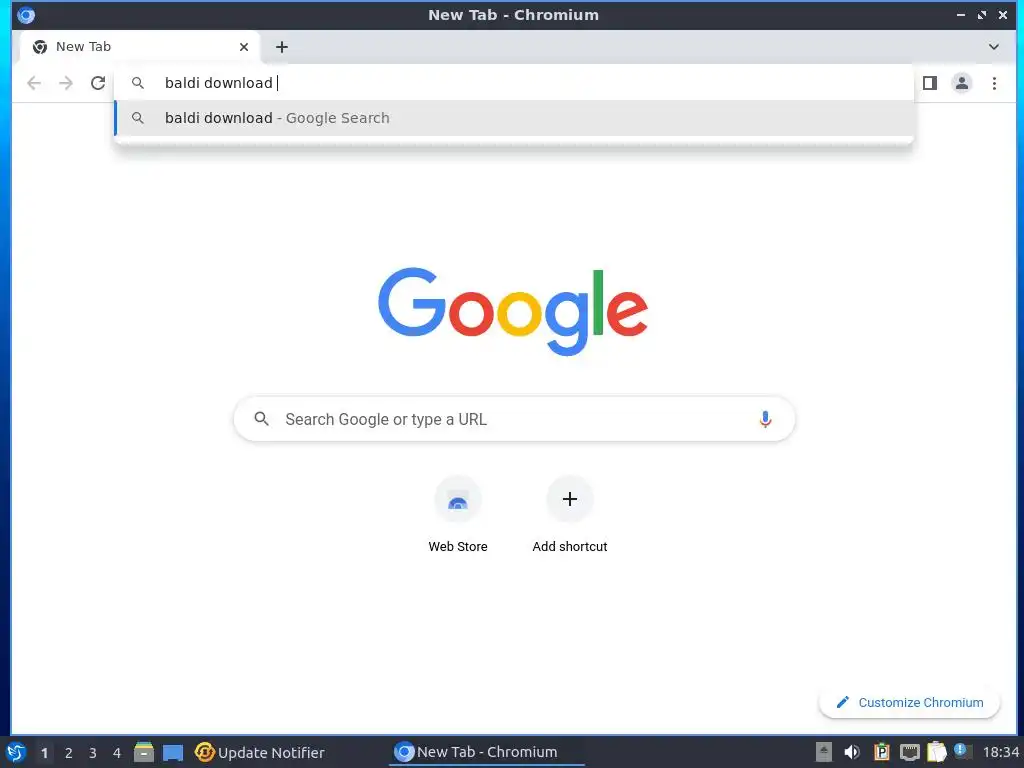Click the Chromium icon in the title bar
This screenshot has width=1024, height=768.
pyautogui.click(x=26, y=15)
